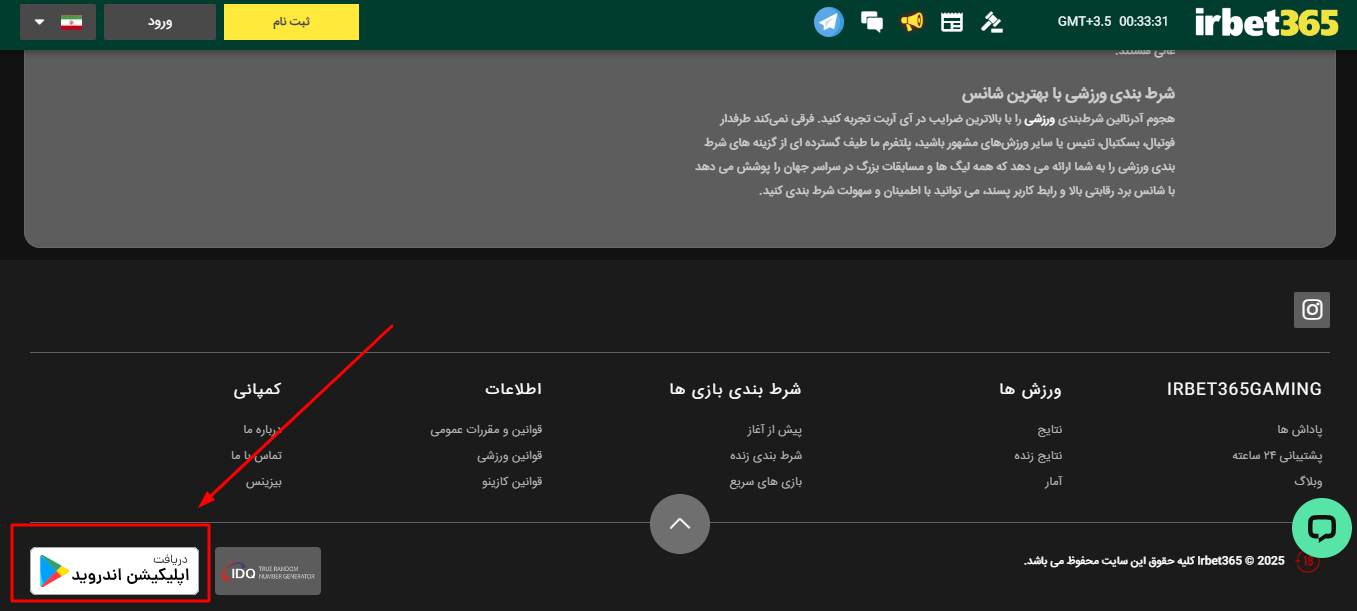Viewport: 1357px width, 611px height.
Task: Open the قوانین کازینو footer link
Action: [x=512, y=482]
